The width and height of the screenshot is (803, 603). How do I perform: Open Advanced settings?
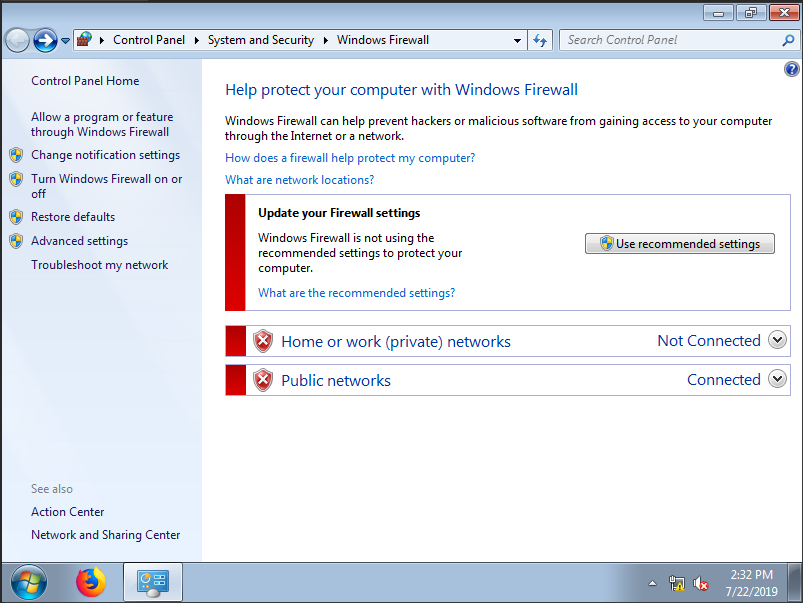[79, 241]
